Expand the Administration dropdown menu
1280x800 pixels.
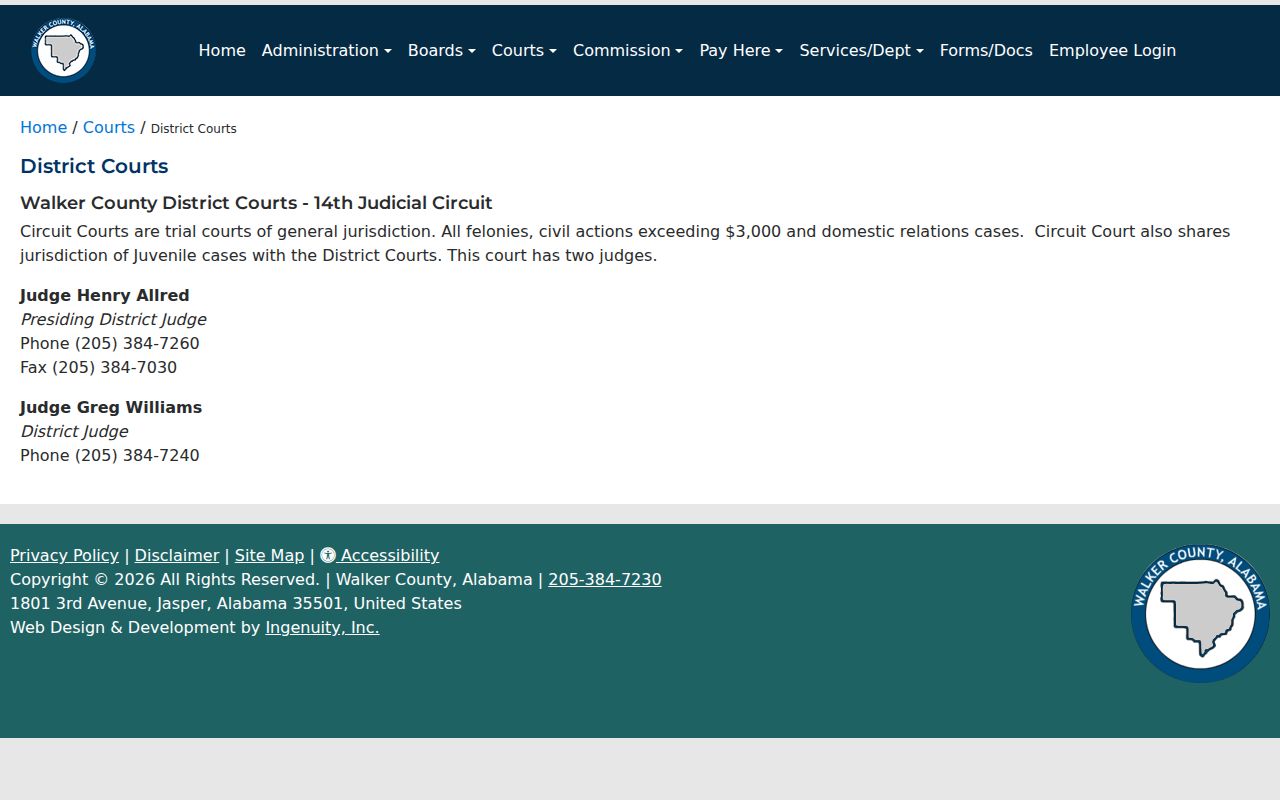[x=326, y=50]
